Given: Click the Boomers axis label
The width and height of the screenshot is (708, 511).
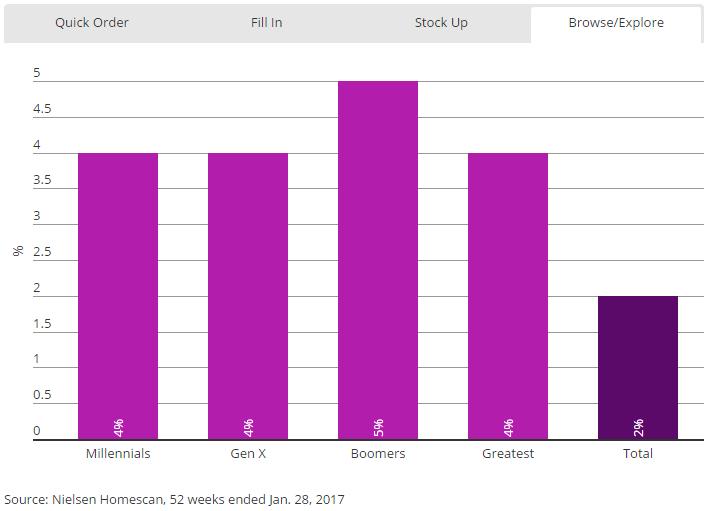Looking at the screenshot, I should tap(378, 454).
